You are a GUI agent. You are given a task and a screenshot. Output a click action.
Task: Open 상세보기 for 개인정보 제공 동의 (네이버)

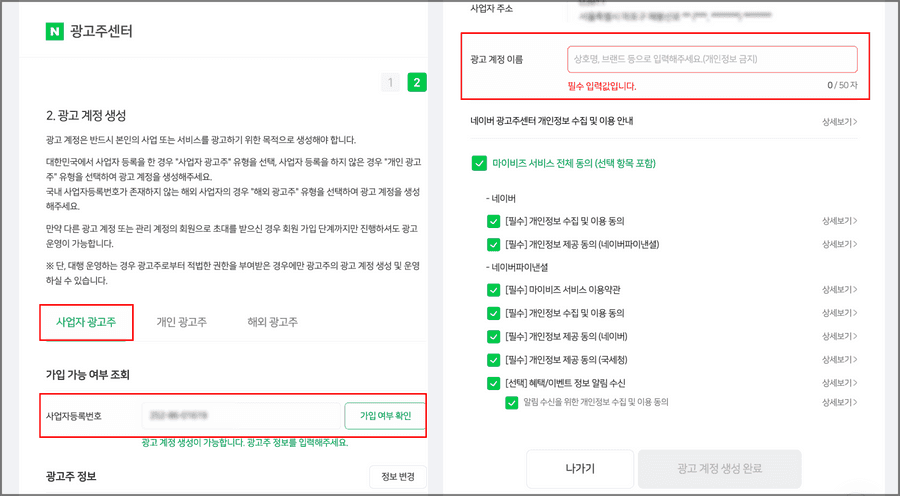840,336
